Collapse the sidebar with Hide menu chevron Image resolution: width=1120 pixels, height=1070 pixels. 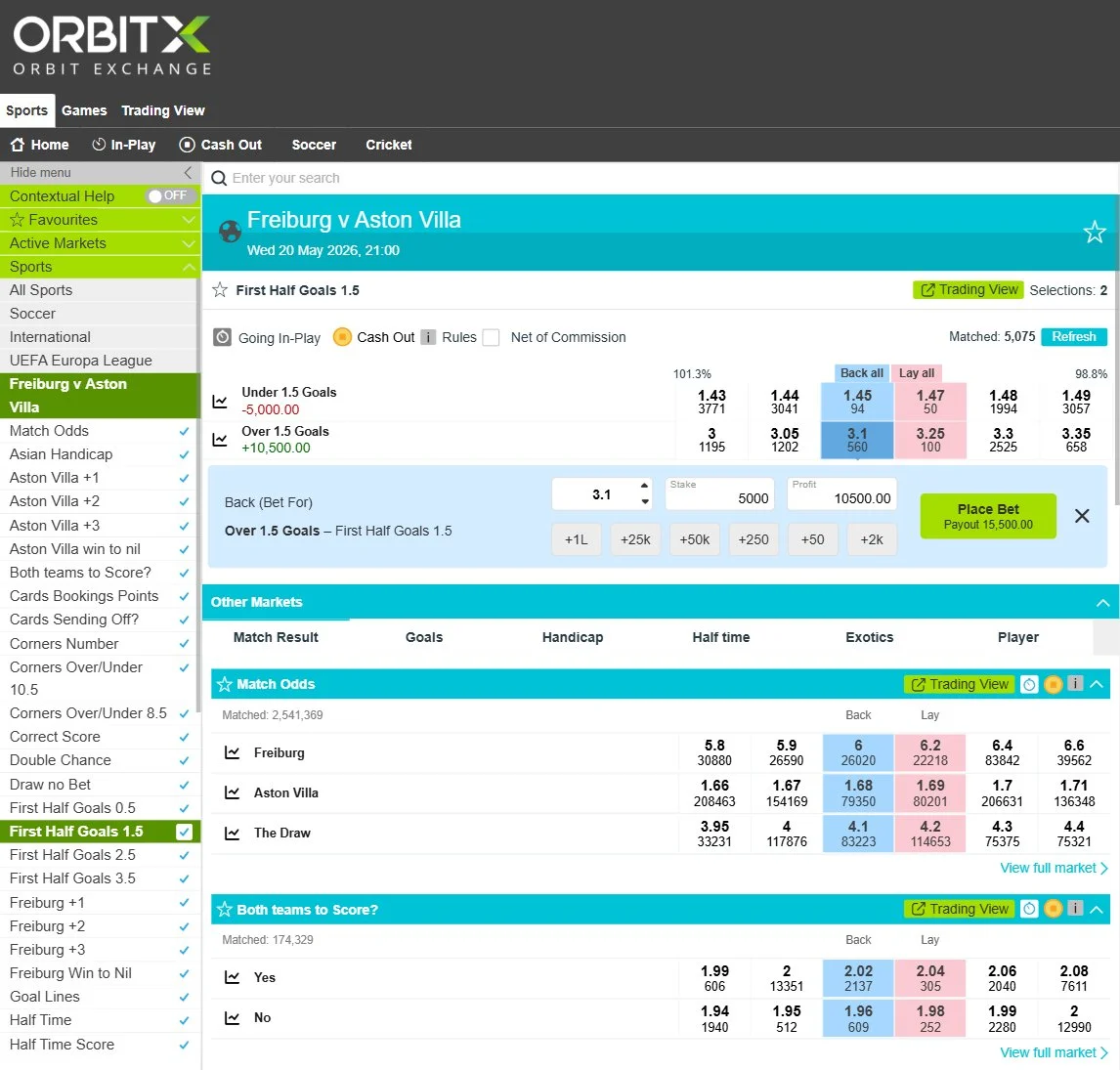(x=188, y=172)
